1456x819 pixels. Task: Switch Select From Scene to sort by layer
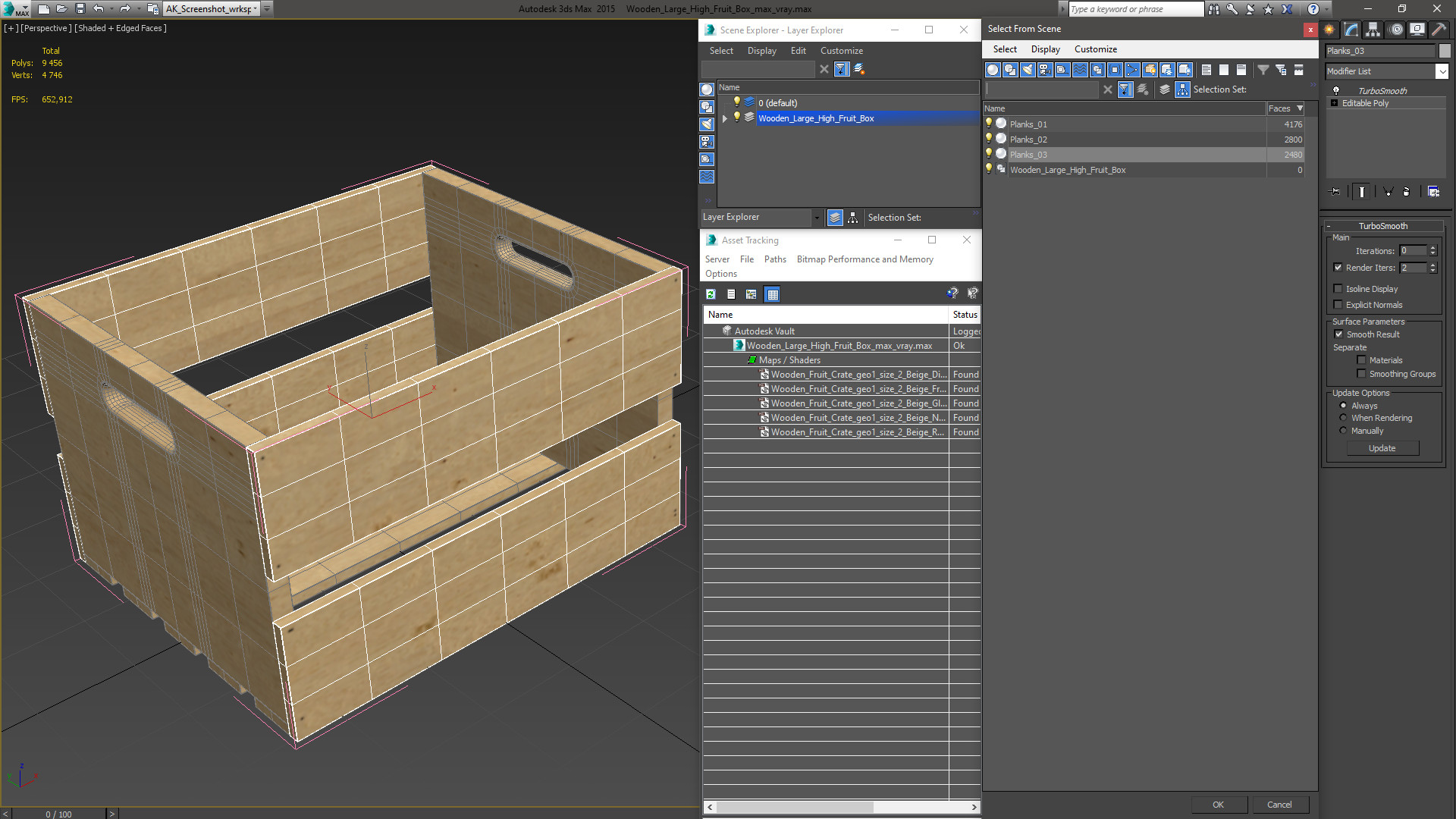click(1165, 89)
